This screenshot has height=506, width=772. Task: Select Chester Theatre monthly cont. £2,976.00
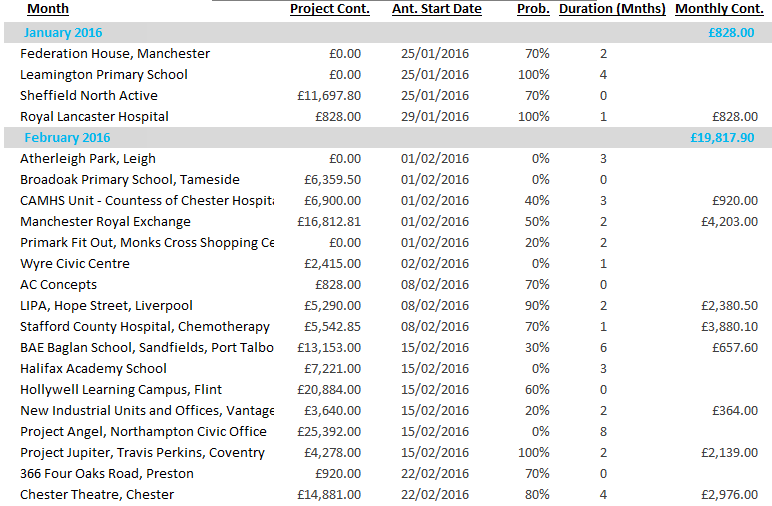pyautogui.click(x=729, y=495)
